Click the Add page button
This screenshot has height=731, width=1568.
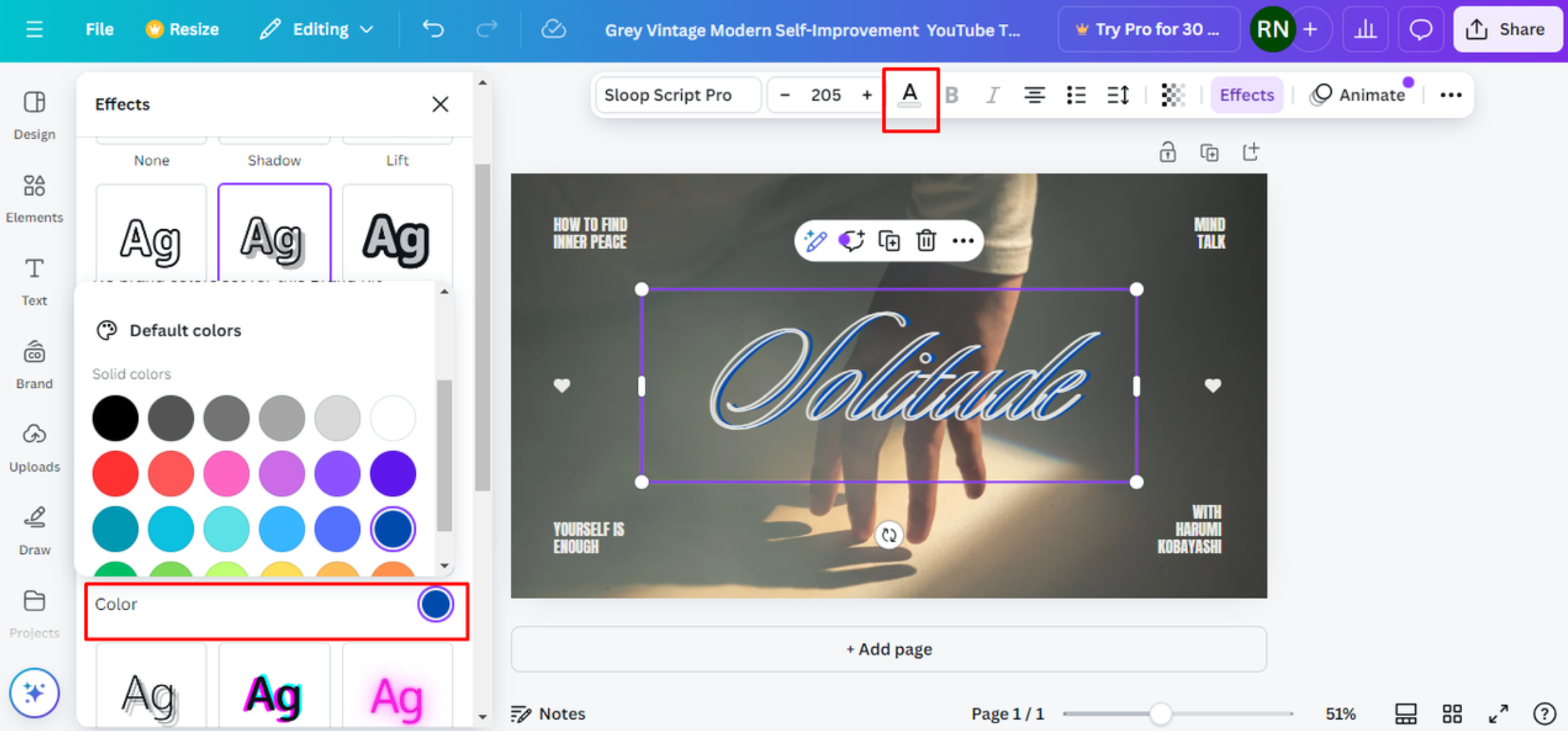888,649
